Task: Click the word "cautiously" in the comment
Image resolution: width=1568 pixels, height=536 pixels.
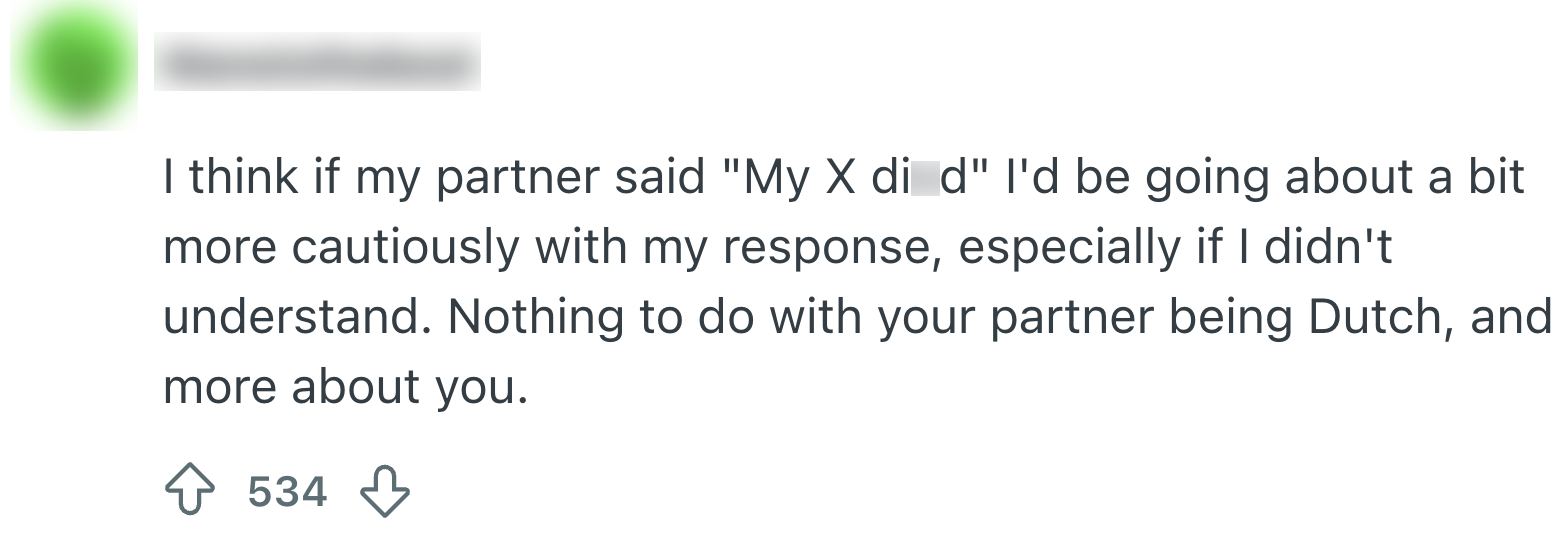Action: point(406,248)
